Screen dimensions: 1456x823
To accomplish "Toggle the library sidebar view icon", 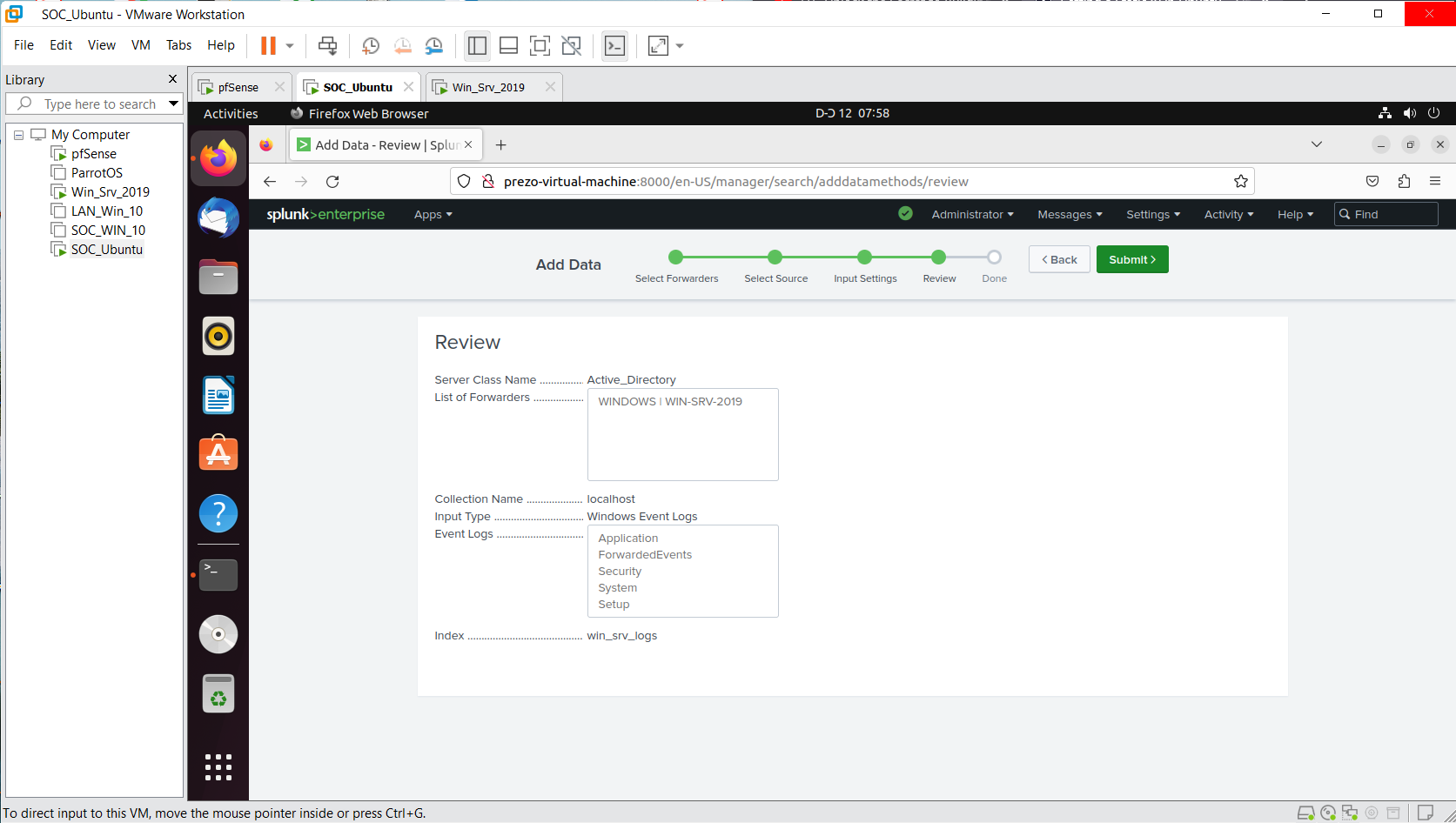I will [477, 46].
